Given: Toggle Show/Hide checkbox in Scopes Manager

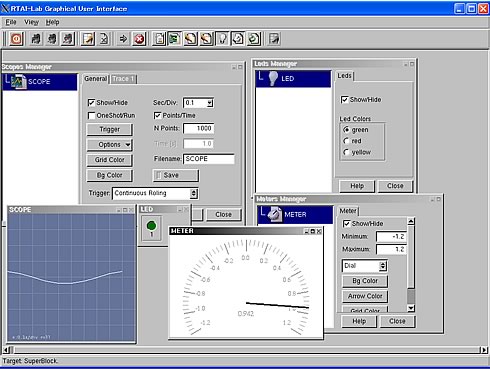Looking at the screenshot, I should pyautogui.click(x=91, y=103).
